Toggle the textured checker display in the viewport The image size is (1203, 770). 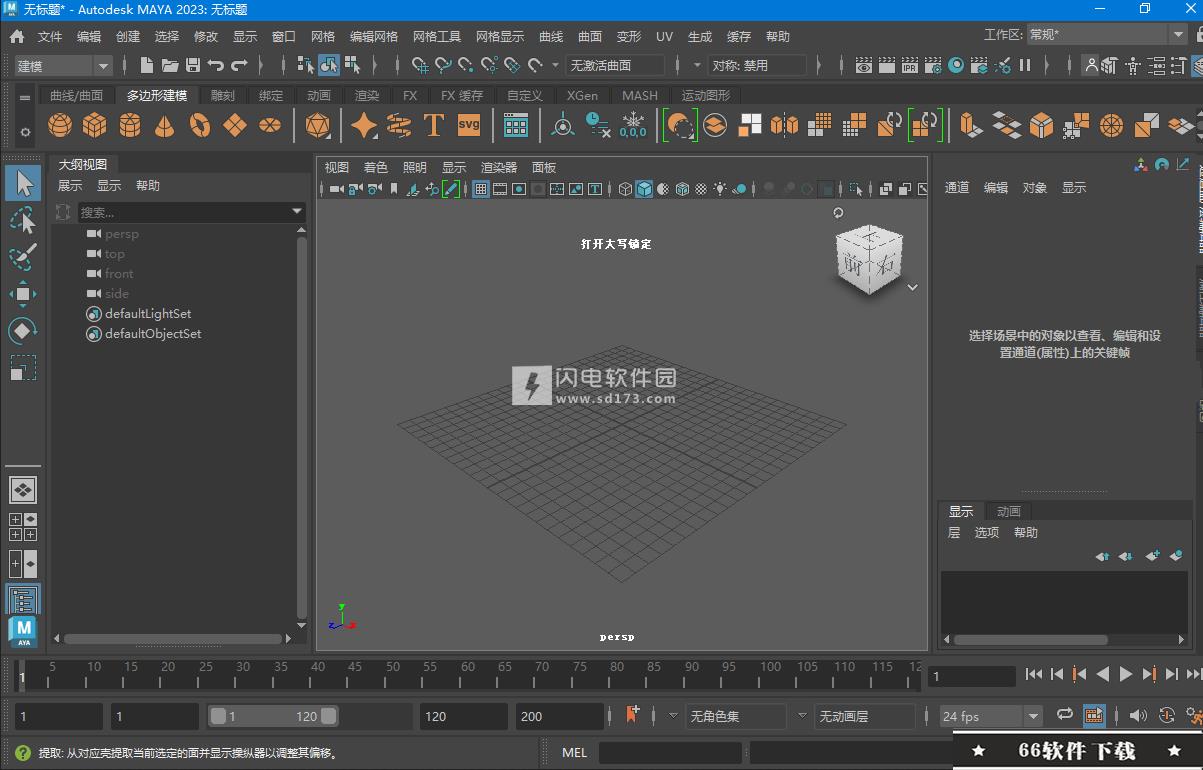coord(701,189)
